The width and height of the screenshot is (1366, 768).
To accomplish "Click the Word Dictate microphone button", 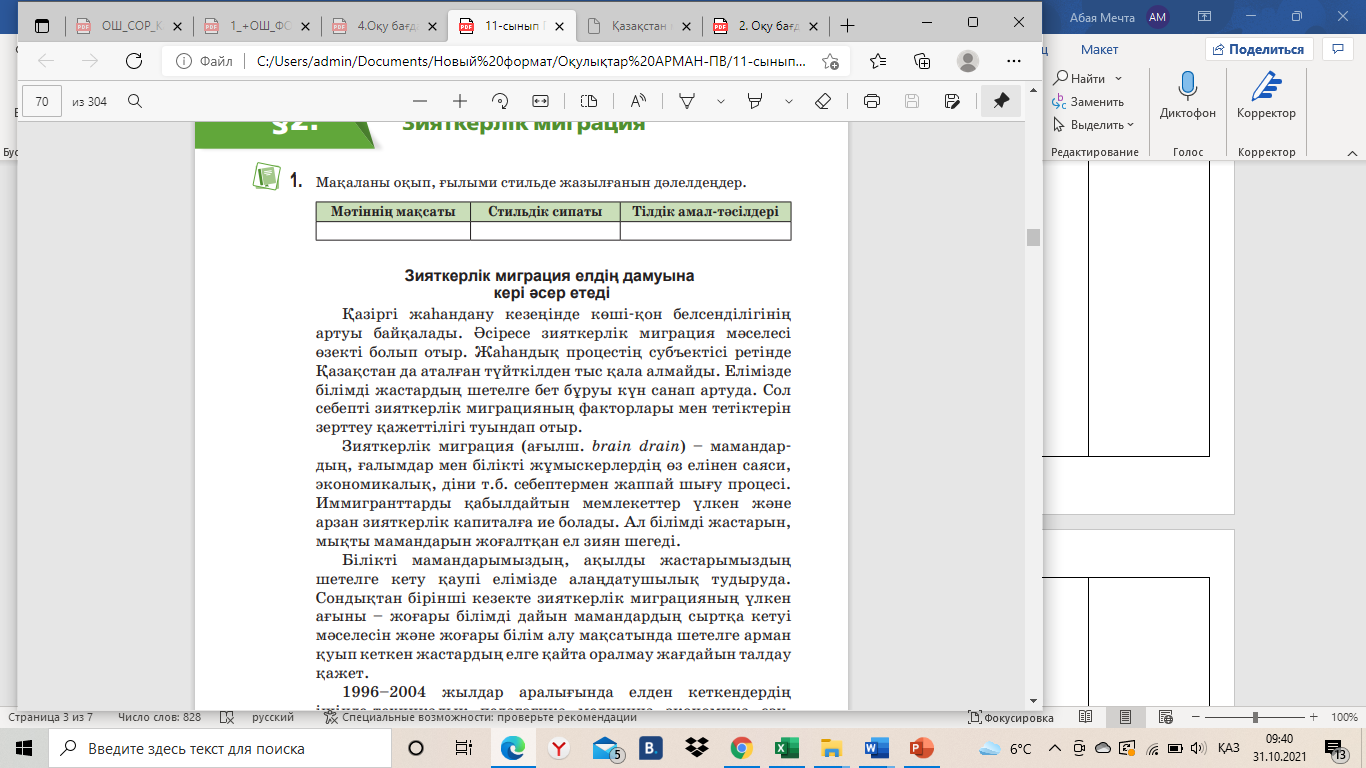I will (x=1188, y=95).
